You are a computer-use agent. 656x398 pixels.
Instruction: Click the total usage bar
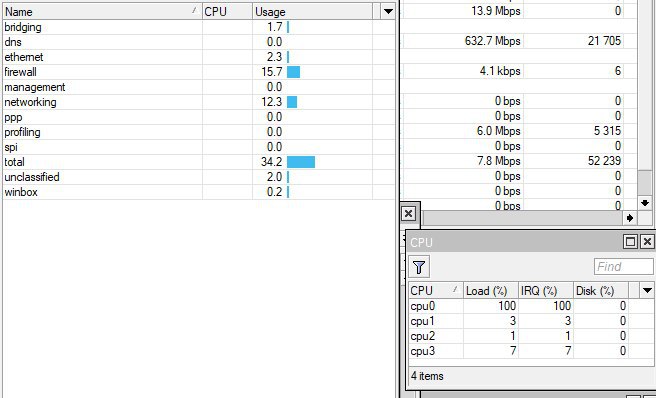301,162
